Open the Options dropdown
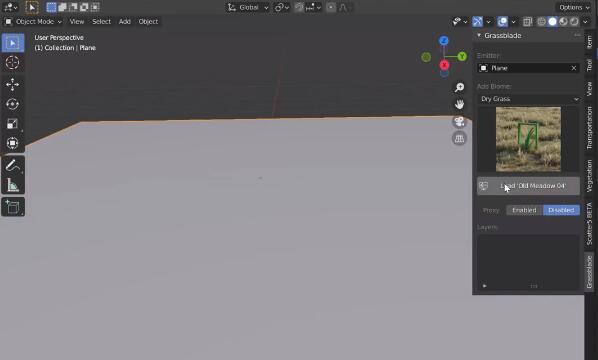Image resolution: width=598 pixels, height=360 pixels. (574, 7)
